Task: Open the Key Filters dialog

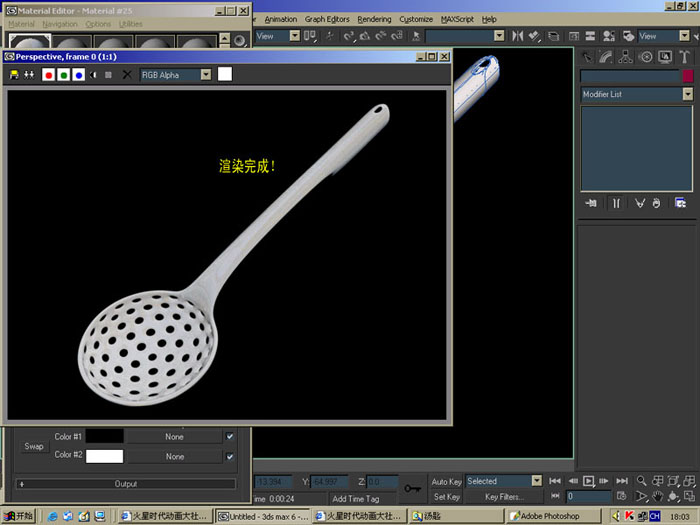Action: click(x=504, y=496)
